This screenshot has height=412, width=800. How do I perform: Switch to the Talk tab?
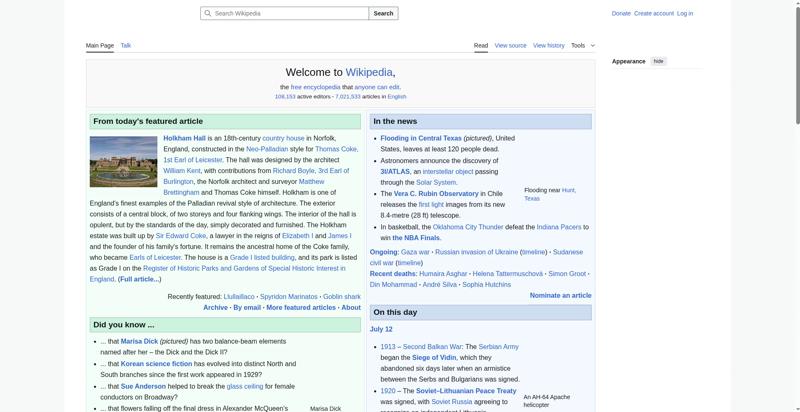tap(126, 45)
